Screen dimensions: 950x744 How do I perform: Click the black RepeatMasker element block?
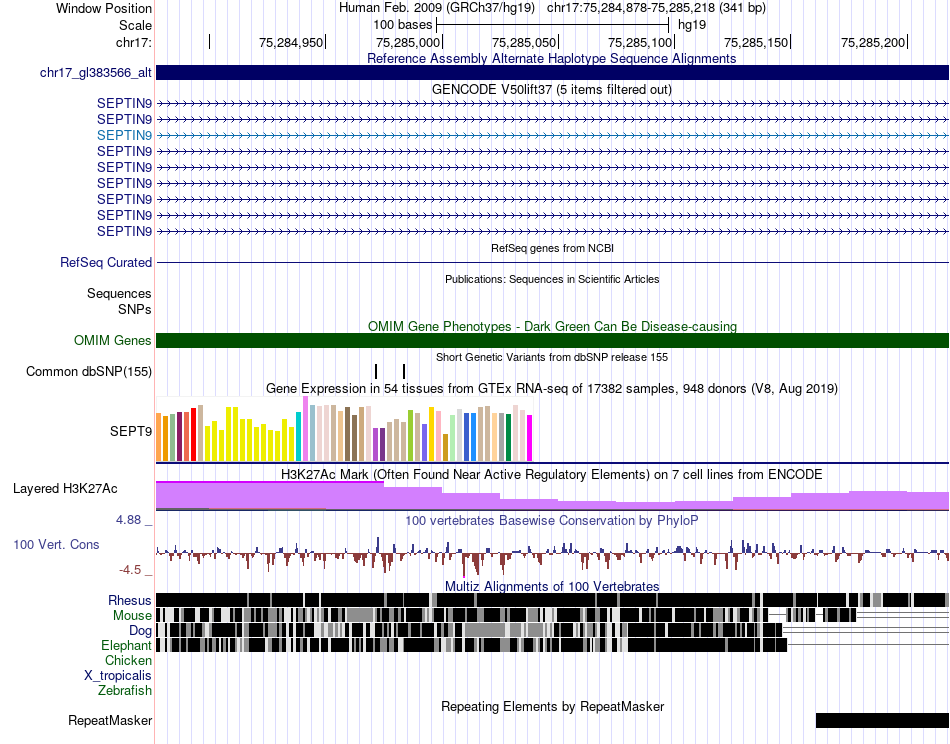point(882,720)
